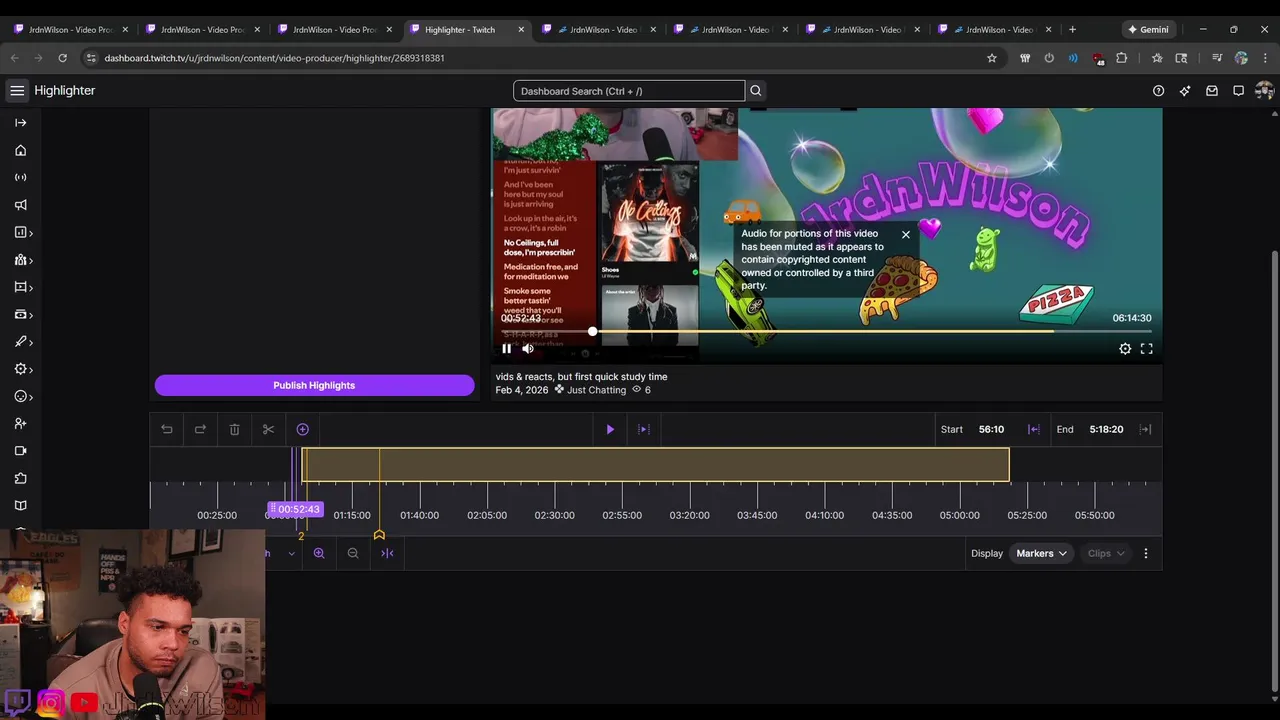
Task: Open the puzzle-piece Extensions sidebar icon
Action: 20,478
